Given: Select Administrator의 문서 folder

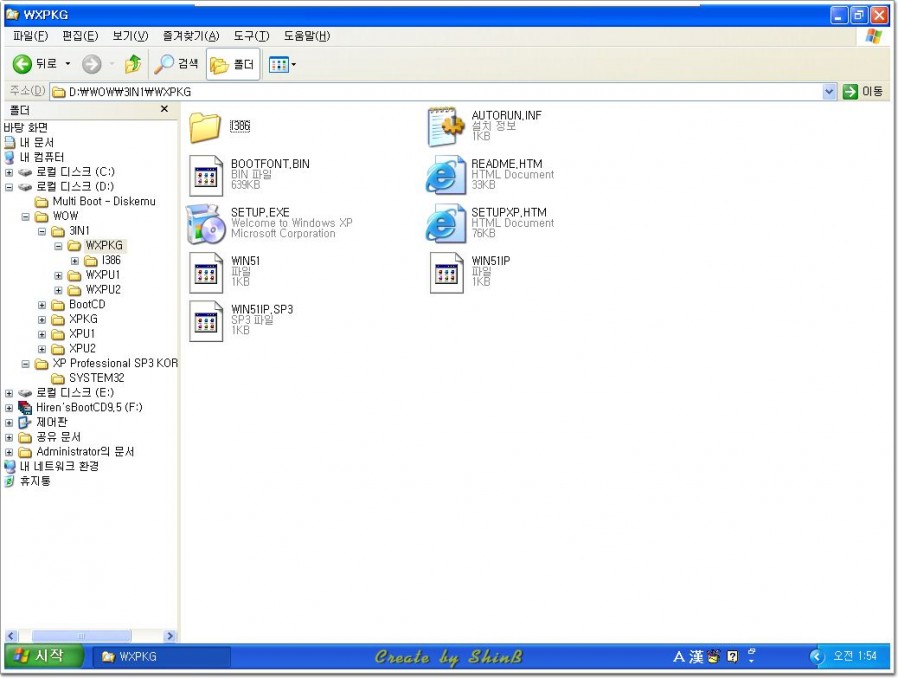Looking at the screenshot, I should pos(85,452).
